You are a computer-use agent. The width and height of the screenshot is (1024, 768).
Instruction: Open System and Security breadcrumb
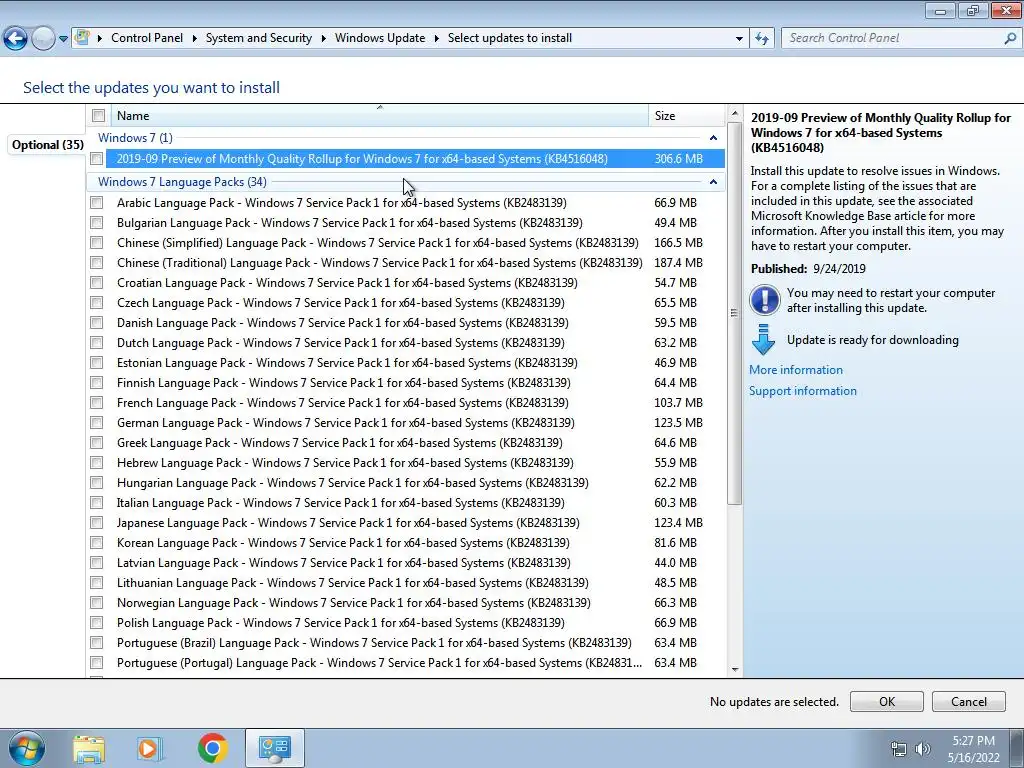click(259, 38)
